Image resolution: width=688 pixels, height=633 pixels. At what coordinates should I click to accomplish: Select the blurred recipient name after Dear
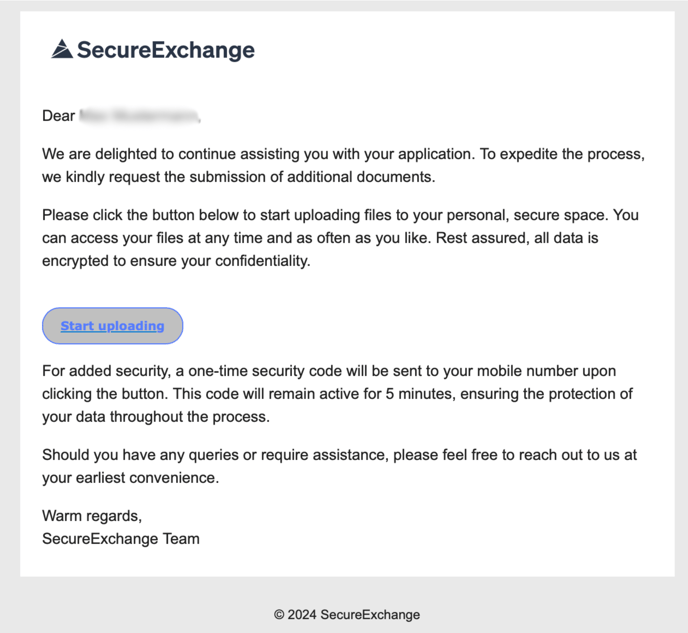tap(140, 116)
